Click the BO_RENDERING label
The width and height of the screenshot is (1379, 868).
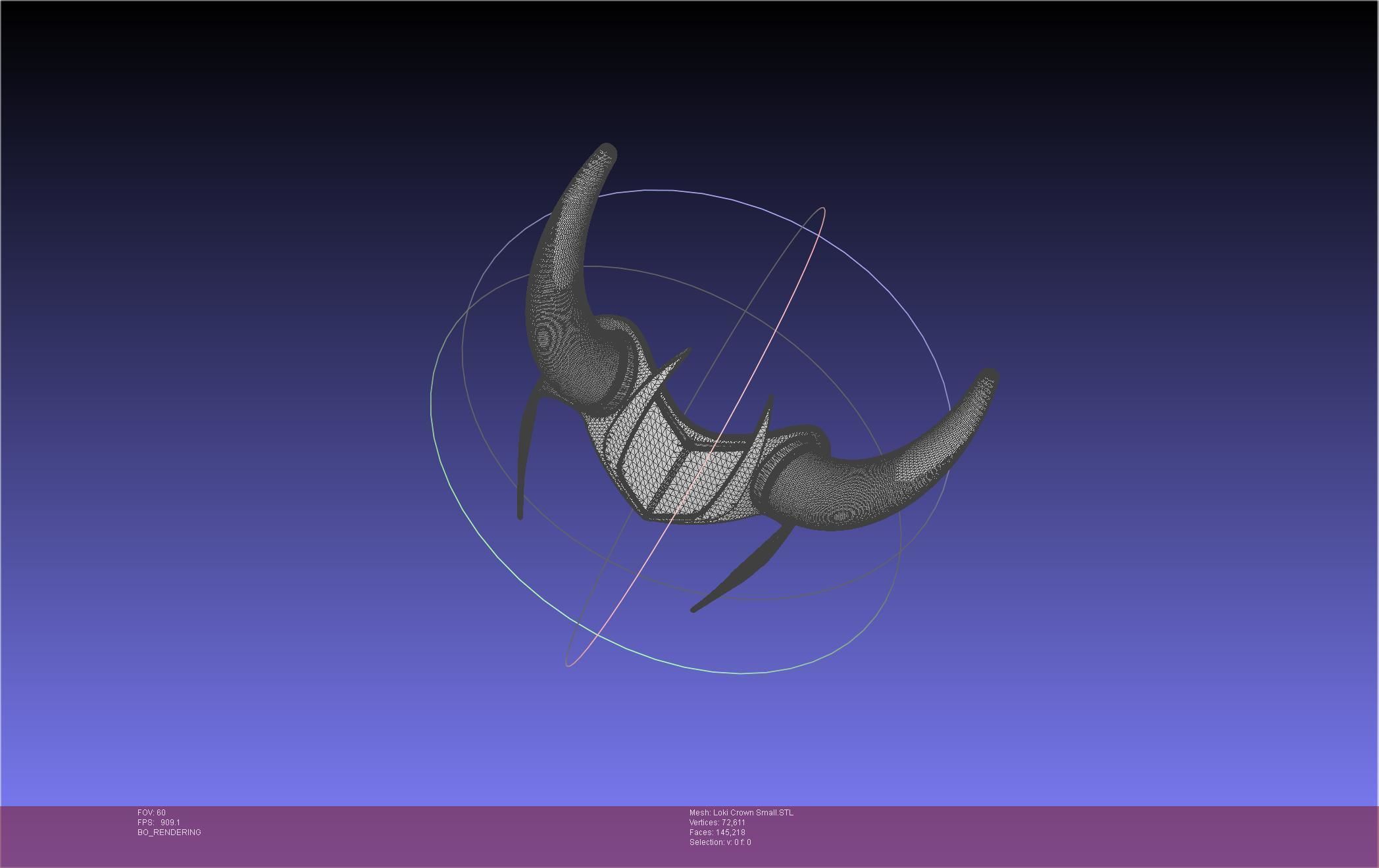click(169, 832)
